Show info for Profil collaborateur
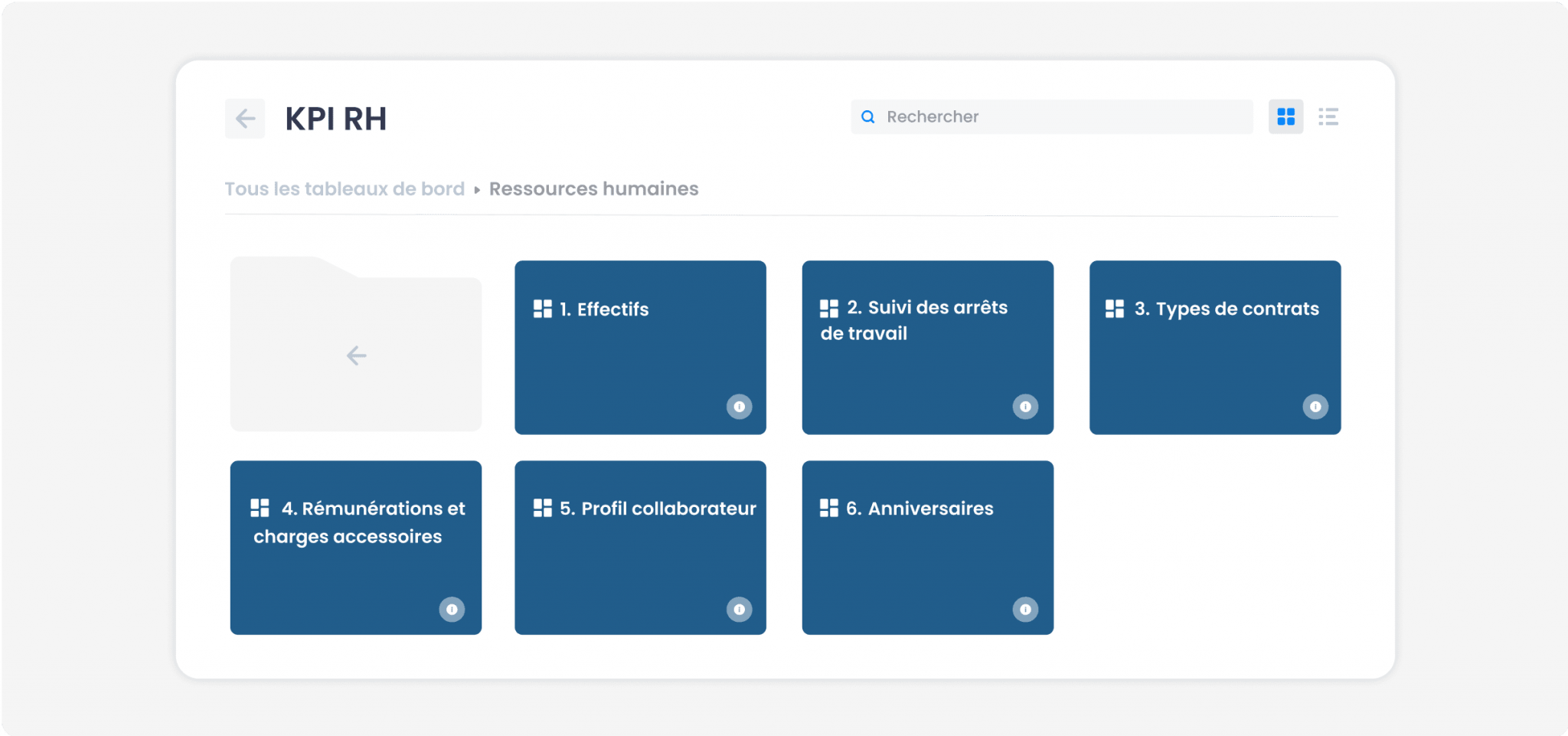This screenshot has width=1568, height=736. 739,610
